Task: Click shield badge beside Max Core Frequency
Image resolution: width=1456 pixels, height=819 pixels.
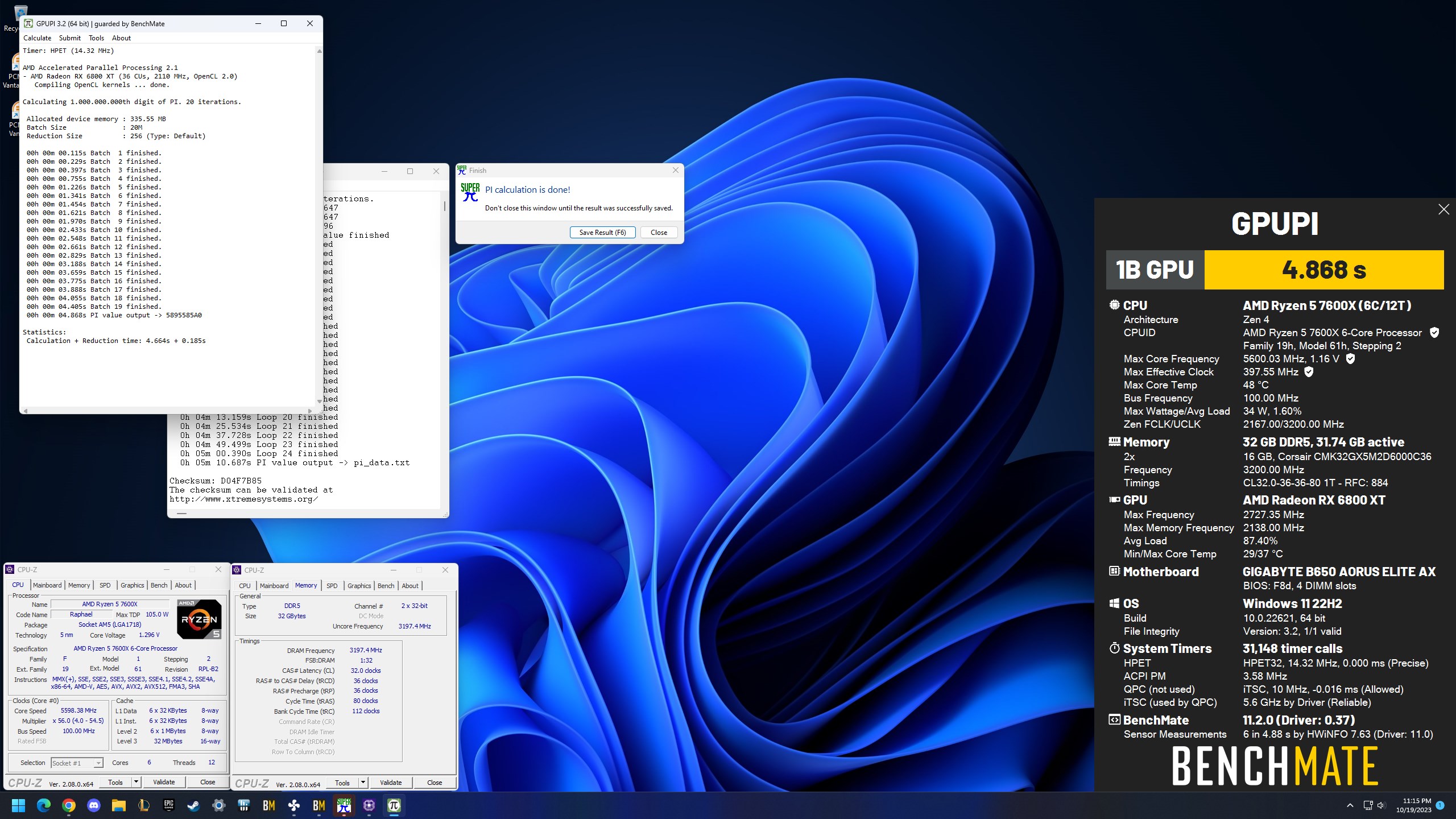Action: [1350, 359]
